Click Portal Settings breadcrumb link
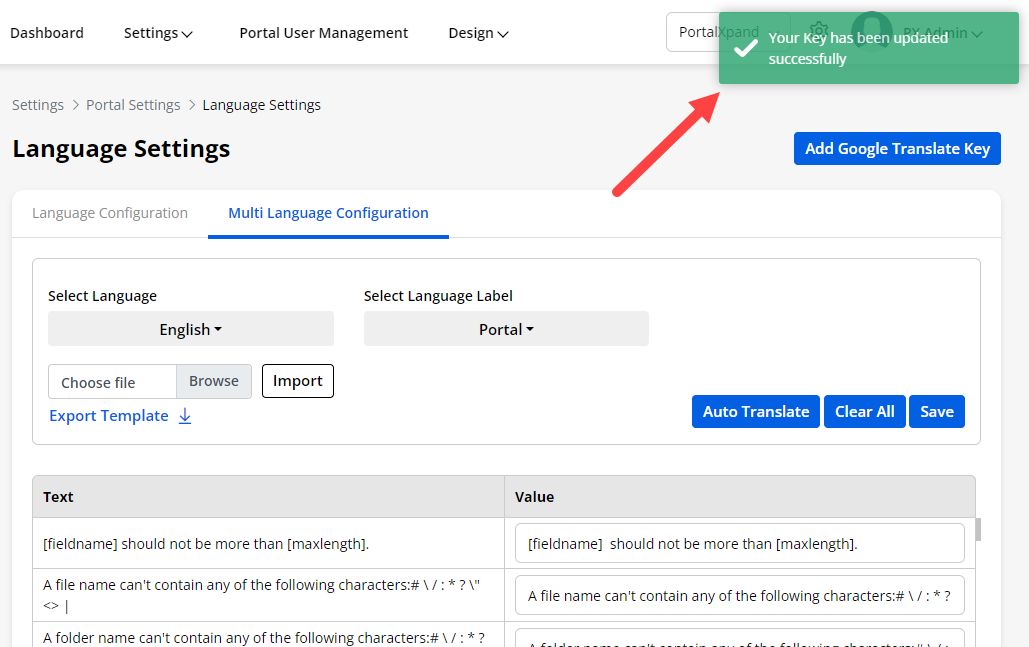 click(x=133, y=105)
